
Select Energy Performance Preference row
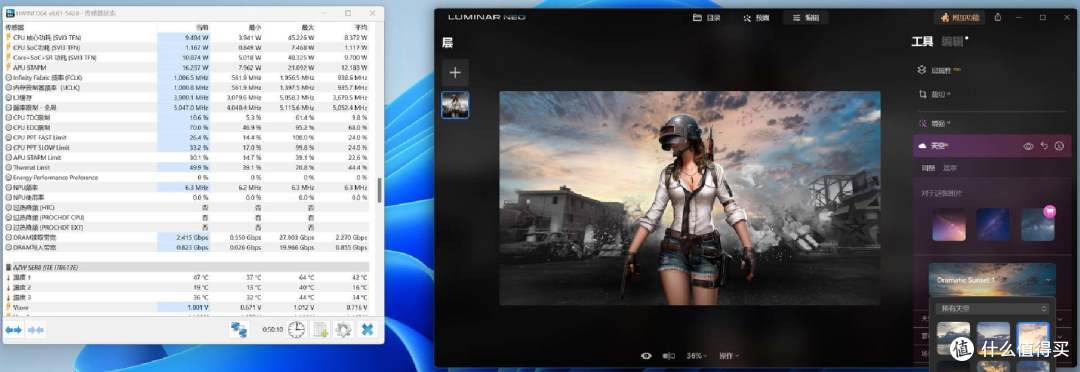pyautogui.click(x=186, y=177)
